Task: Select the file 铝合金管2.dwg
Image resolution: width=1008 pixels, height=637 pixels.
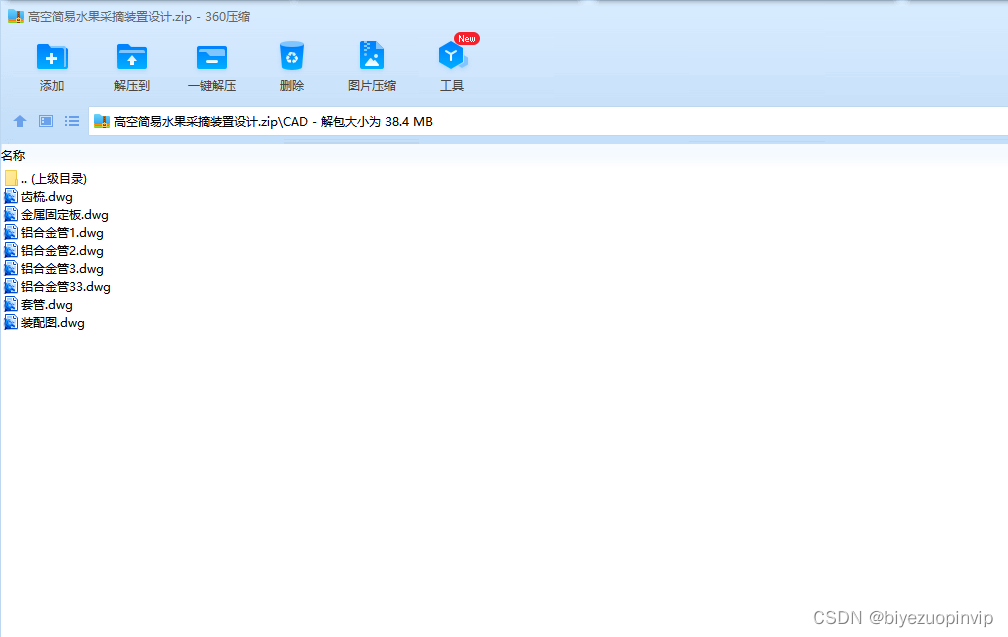Action: click(x=54, y=251)
